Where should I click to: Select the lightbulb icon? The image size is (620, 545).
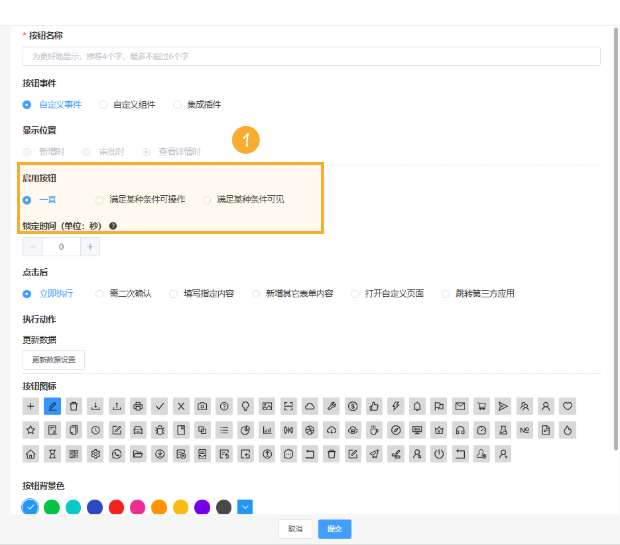(246, 406)
